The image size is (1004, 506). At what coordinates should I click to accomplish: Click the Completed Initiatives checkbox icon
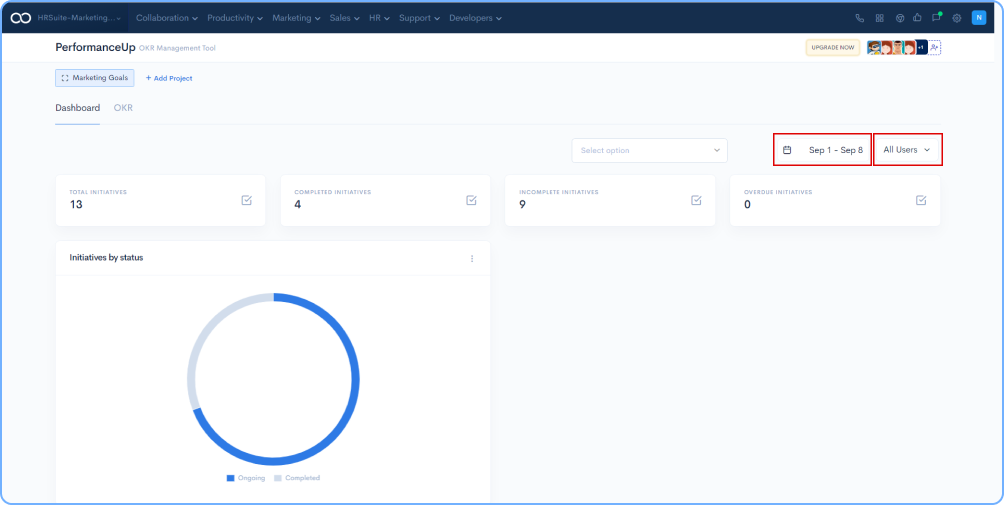[471, 200]
